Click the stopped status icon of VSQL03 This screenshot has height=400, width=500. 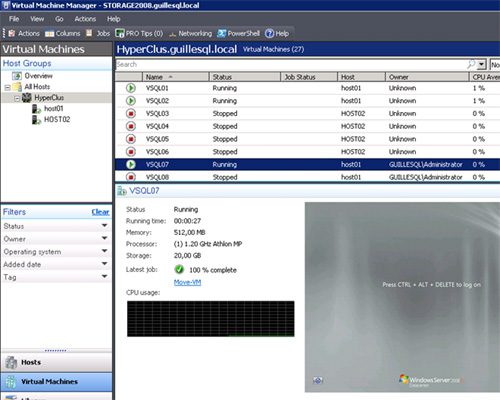(x=131, y=113)
